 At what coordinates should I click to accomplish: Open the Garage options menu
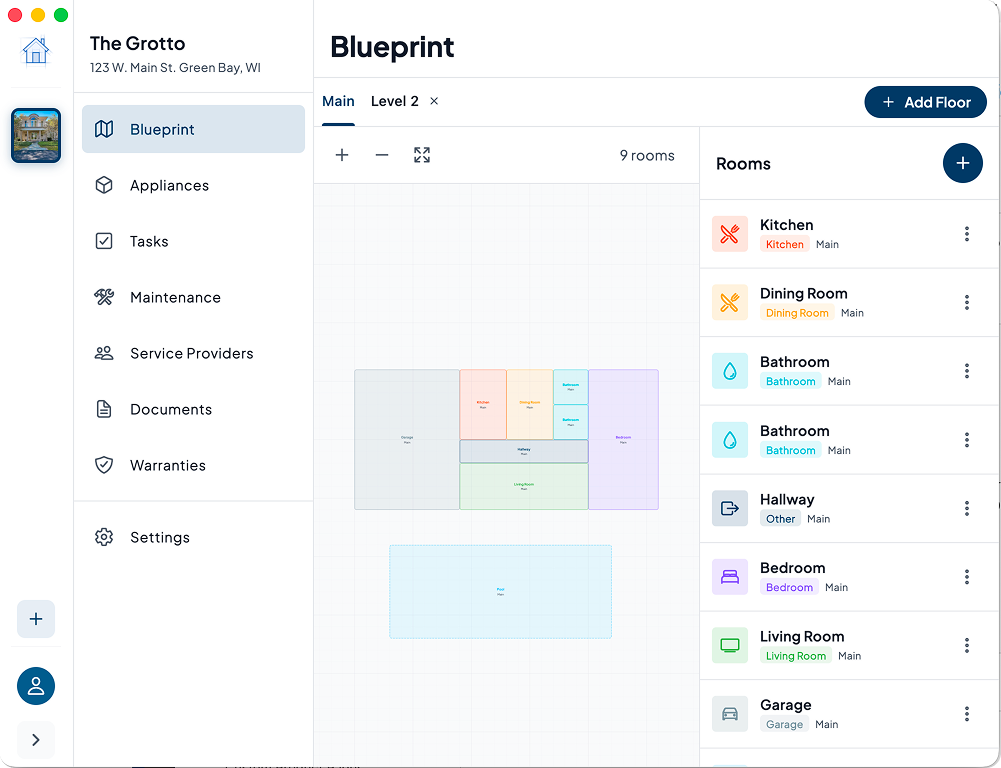pyautogui.click(x=966, y=714)
